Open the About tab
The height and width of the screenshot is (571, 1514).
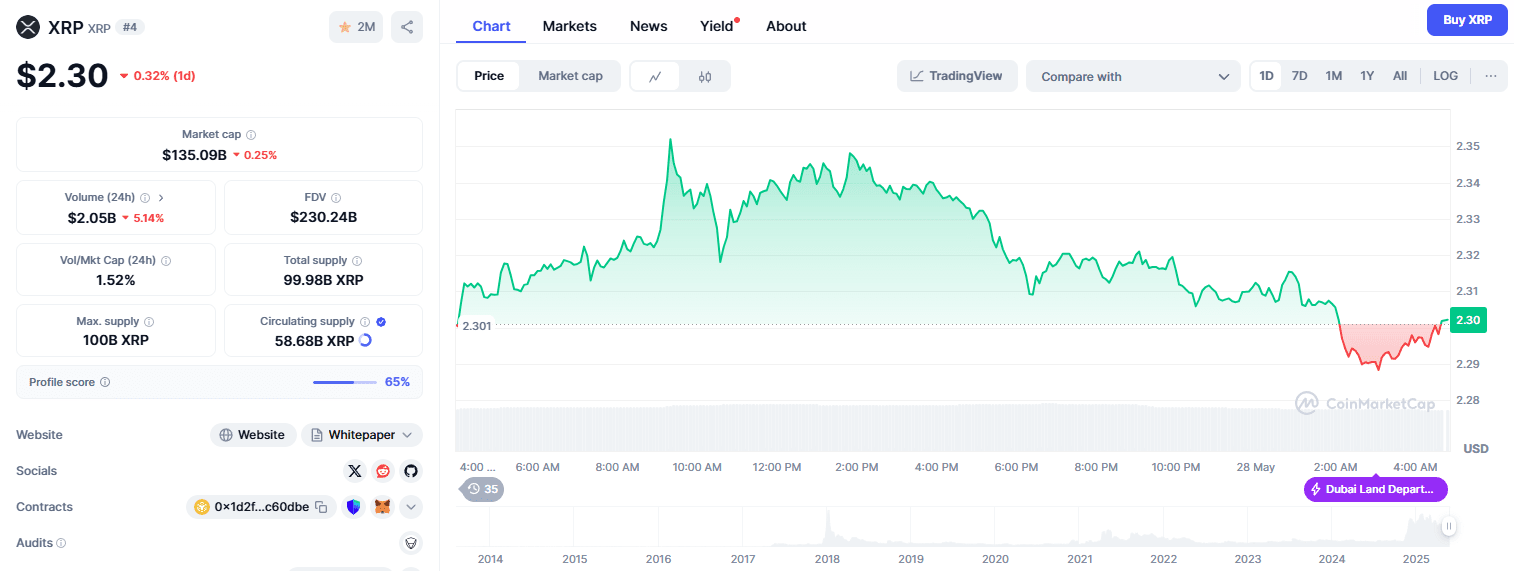(786, 26)
